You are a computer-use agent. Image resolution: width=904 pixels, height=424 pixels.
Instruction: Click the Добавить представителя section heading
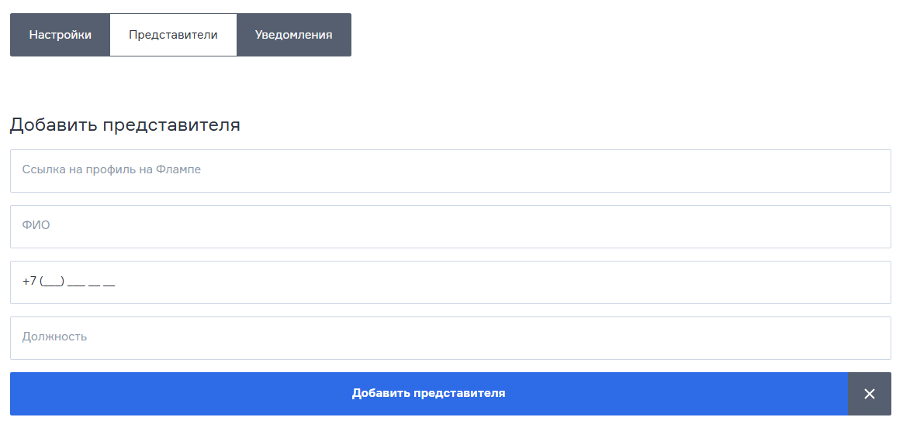pyautogui.click(x=125, y=125)
